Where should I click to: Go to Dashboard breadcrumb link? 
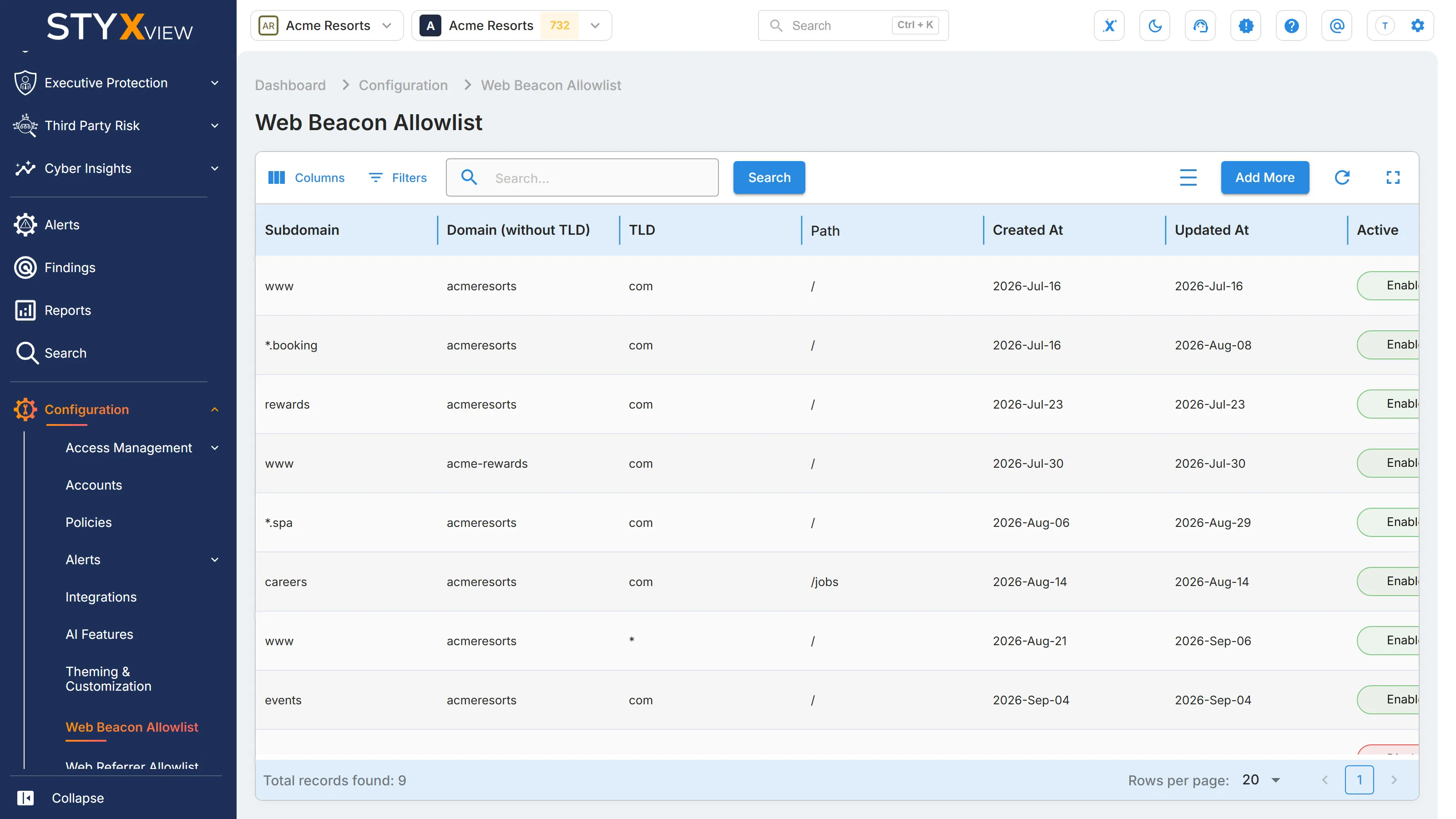tap(291, 86)
